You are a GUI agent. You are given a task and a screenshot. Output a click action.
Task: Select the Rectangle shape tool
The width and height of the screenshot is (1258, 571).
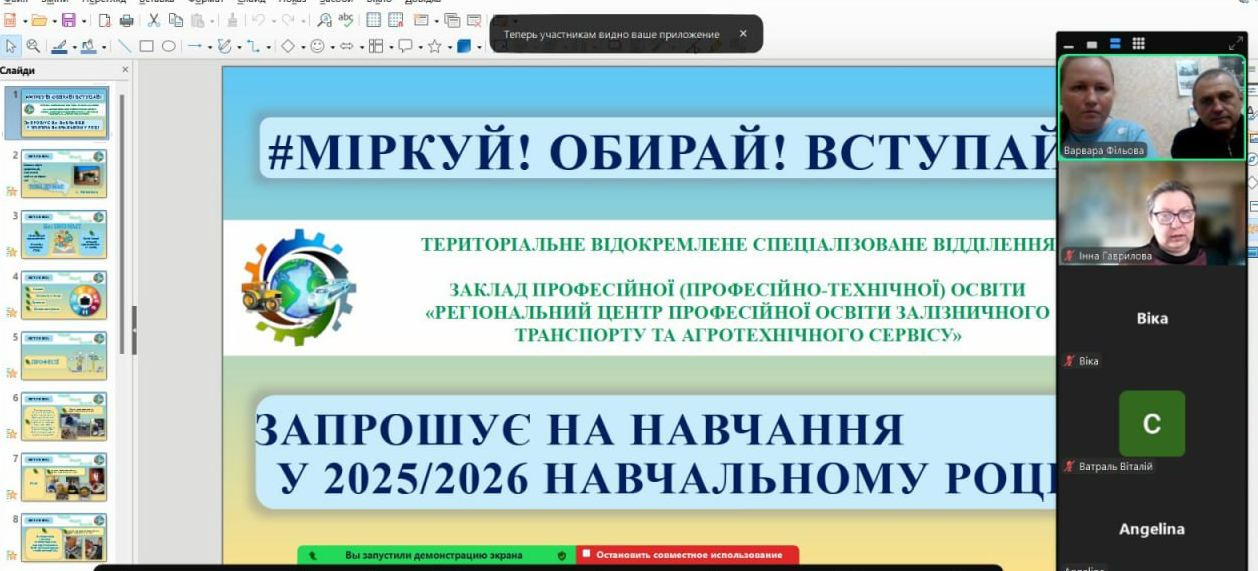coord(146,46)
